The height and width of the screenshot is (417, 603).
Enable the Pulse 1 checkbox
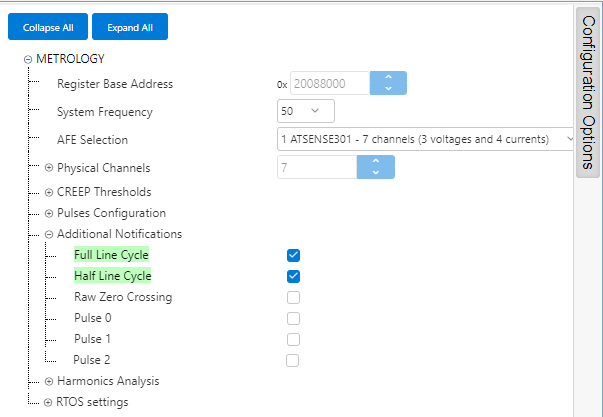[x=293, y=339]
